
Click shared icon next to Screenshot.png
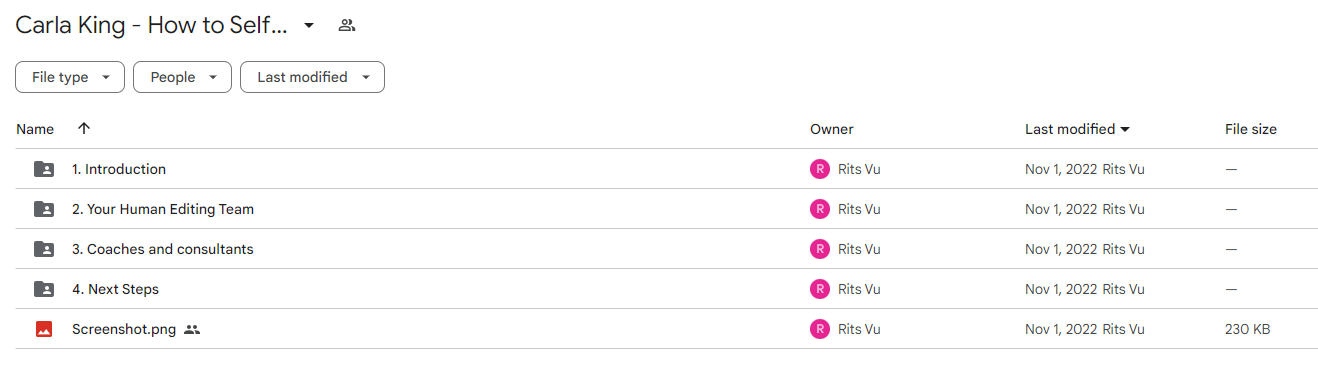pyautogui.click(x=192, y=329)
